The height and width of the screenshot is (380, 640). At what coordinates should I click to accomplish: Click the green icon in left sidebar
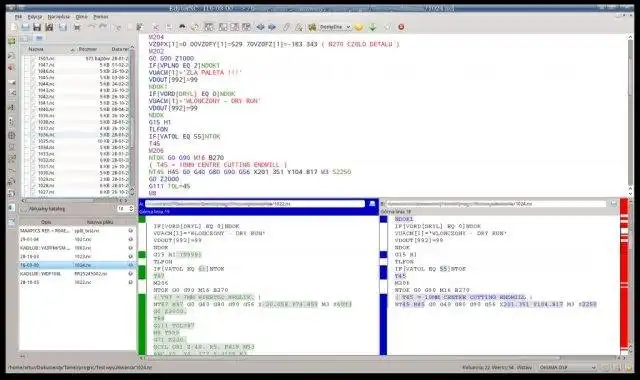coord(11,42)
